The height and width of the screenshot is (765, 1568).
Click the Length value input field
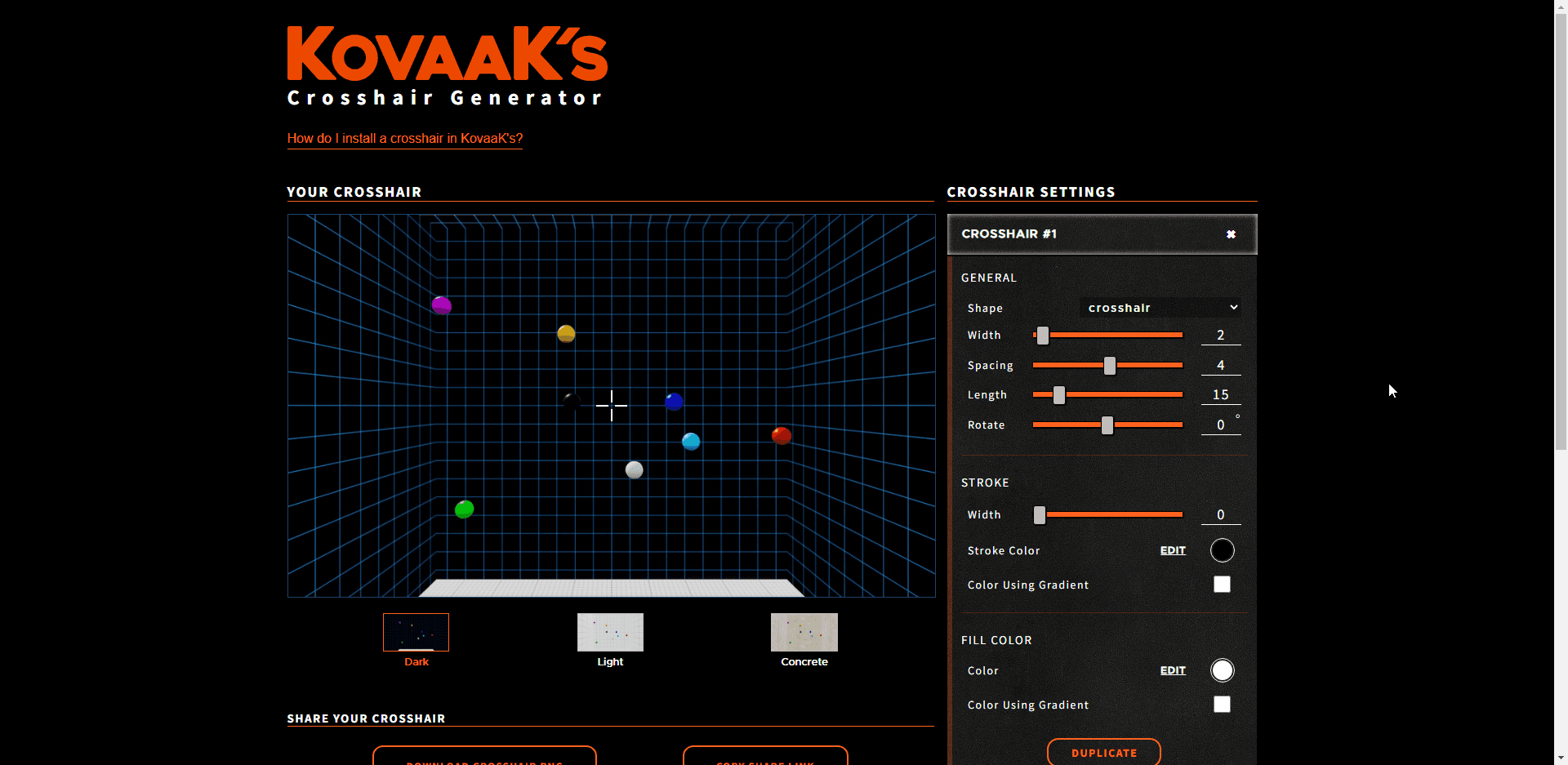point(1221,395)
